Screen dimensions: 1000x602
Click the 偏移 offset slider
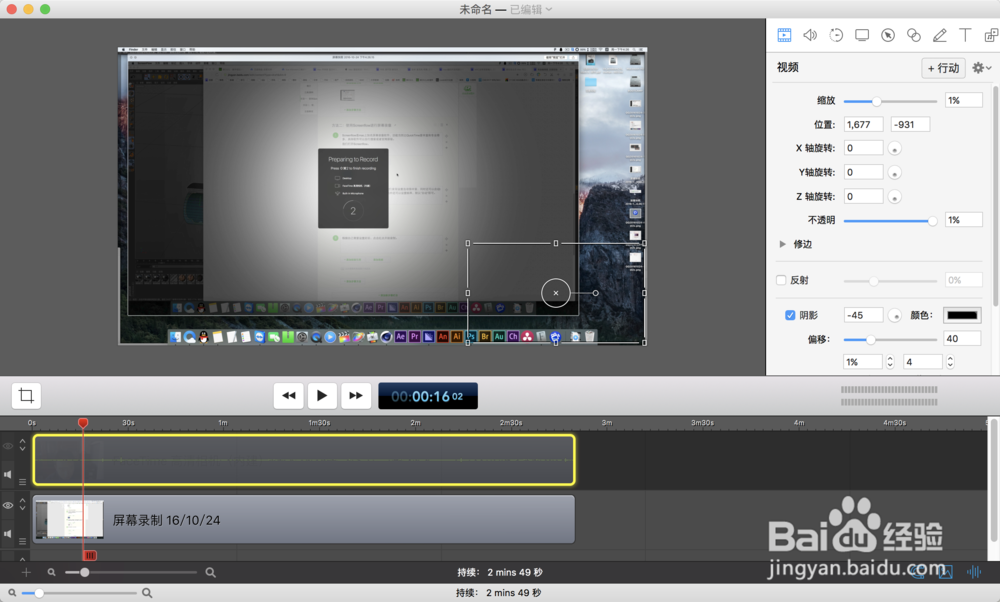[890, 339]
